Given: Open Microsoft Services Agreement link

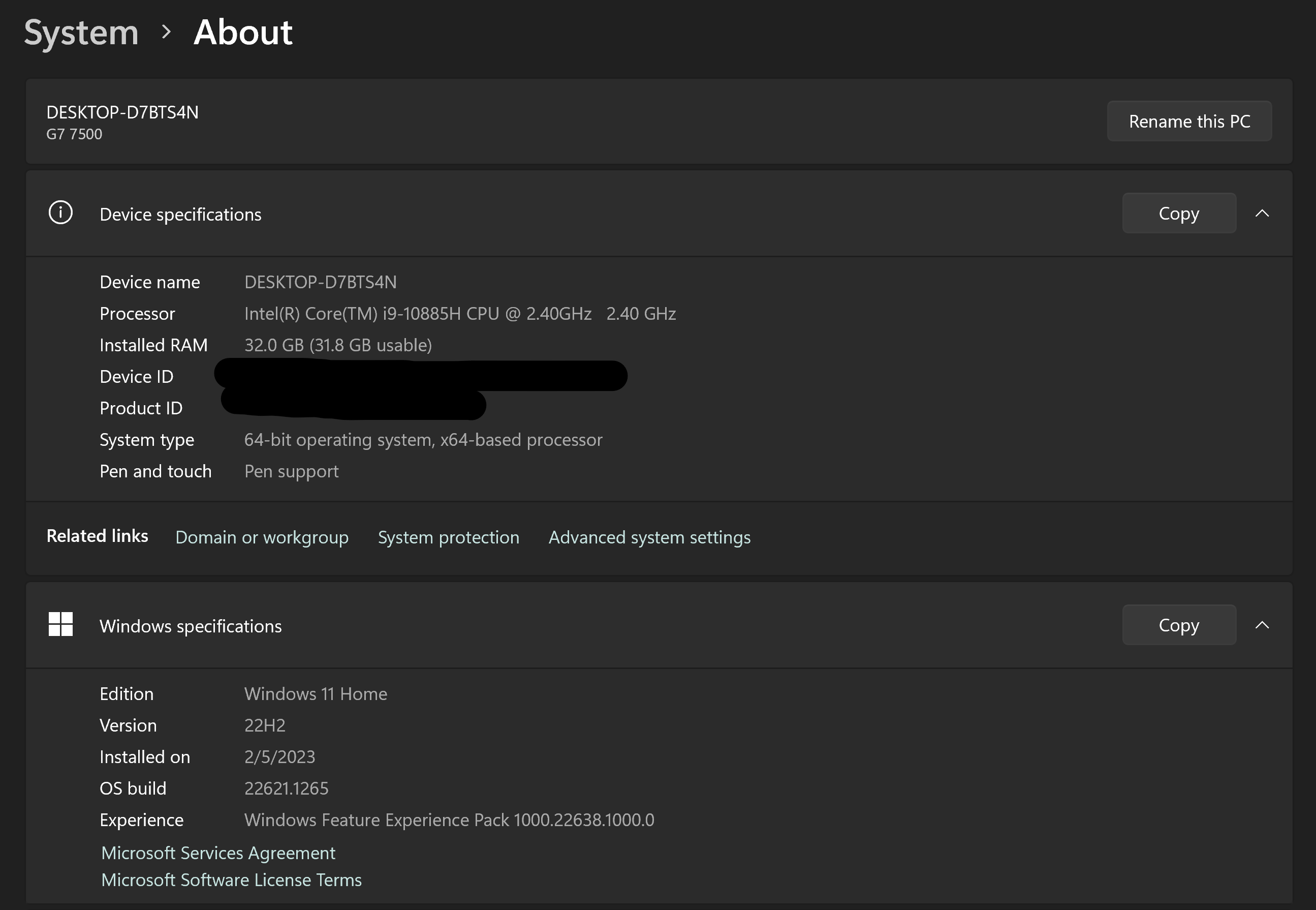Looking at the screenshot, I should tap(218, 853).
